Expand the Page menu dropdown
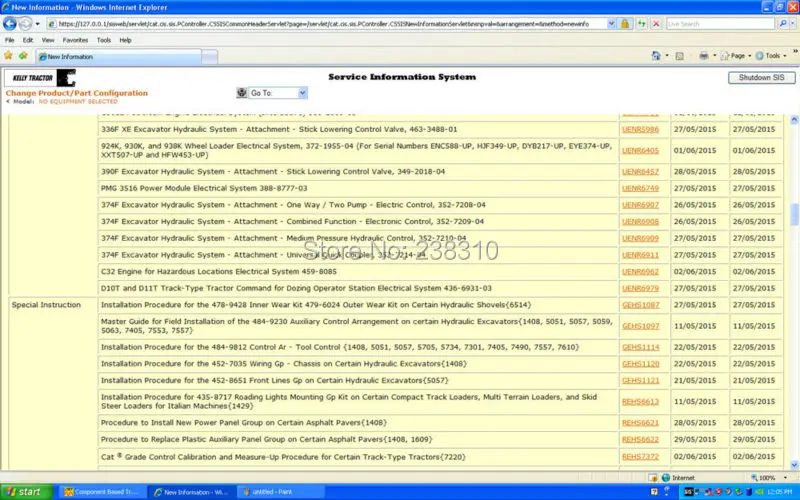 737,56
